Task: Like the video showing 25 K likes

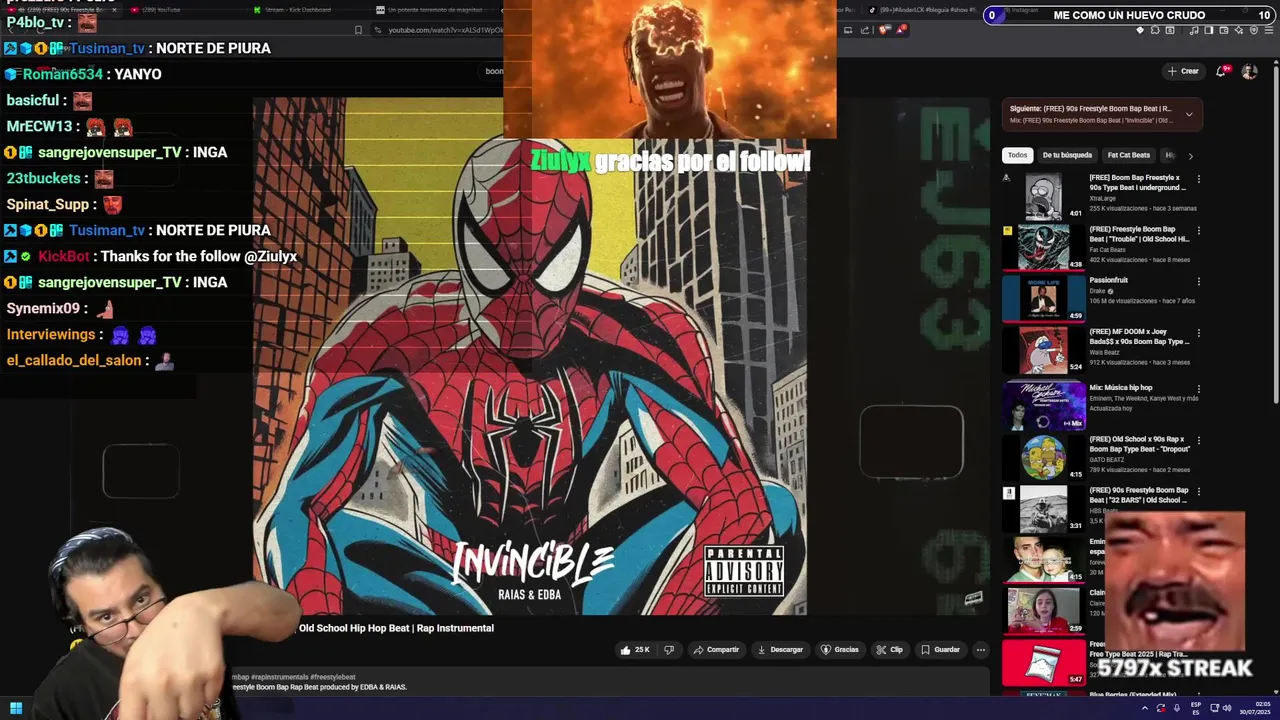Action: click(x=635, y=650)
